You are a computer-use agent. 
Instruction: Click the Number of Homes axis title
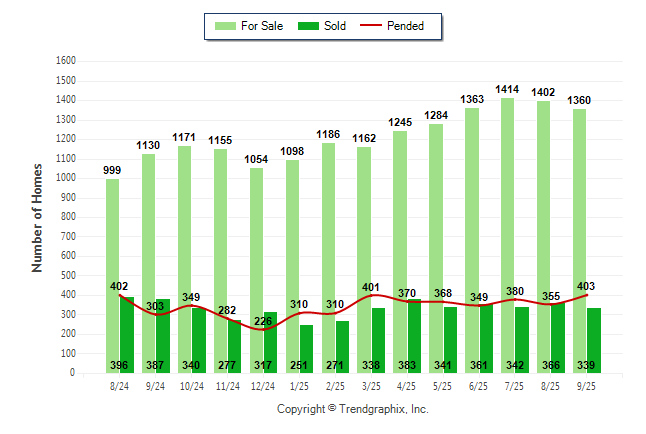(x=37, y=217)
